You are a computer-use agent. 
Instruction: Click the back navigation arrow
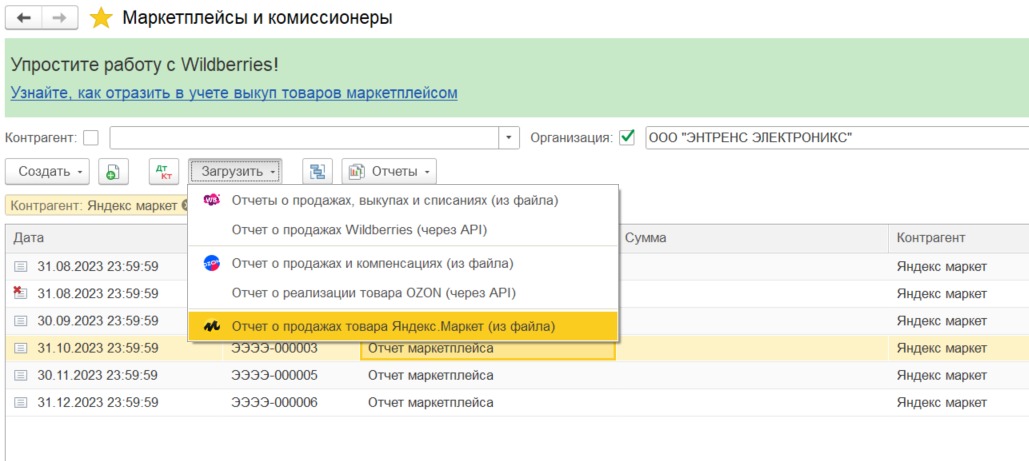(x=24, y=18)
